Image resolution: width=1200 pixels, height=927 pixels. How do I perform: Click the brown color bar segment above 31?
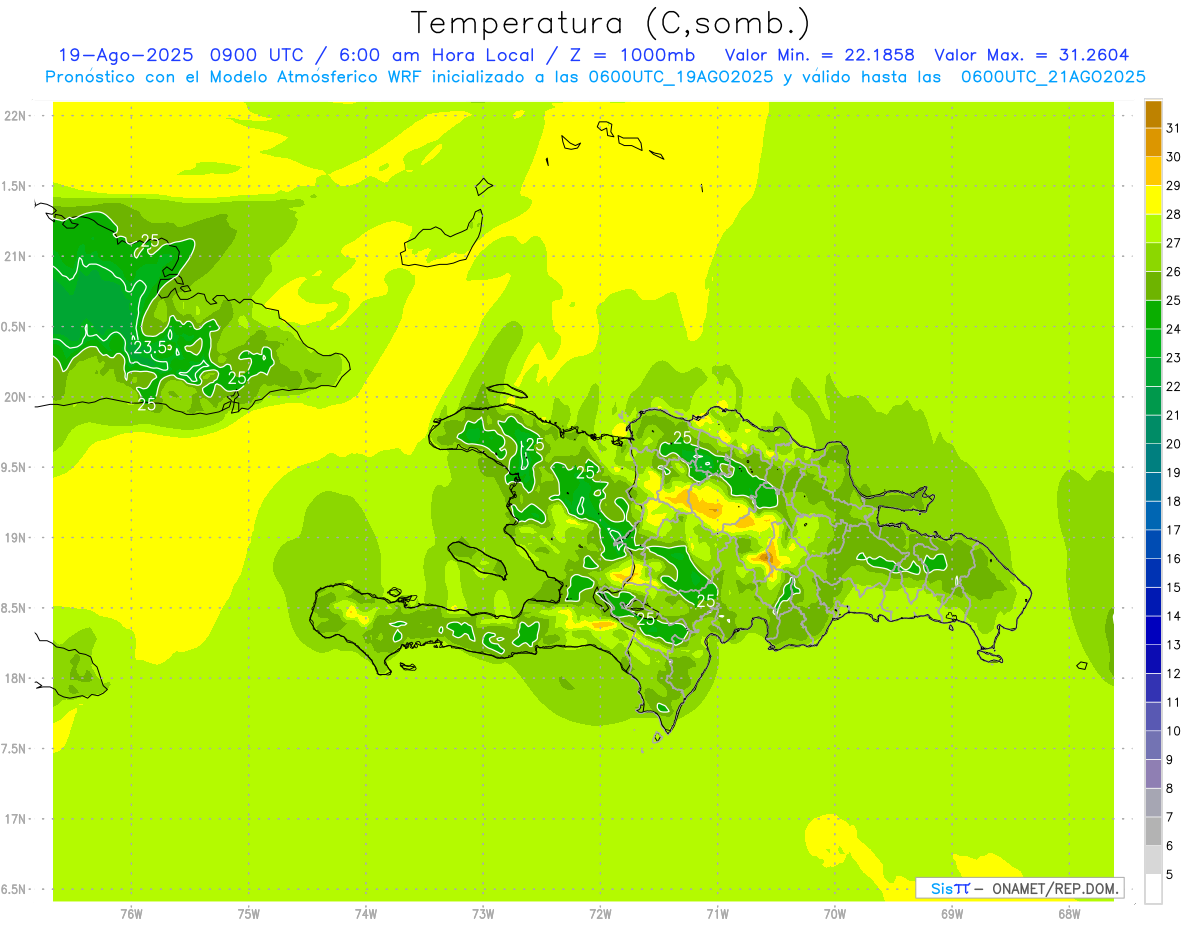(x=1153, y=114)
